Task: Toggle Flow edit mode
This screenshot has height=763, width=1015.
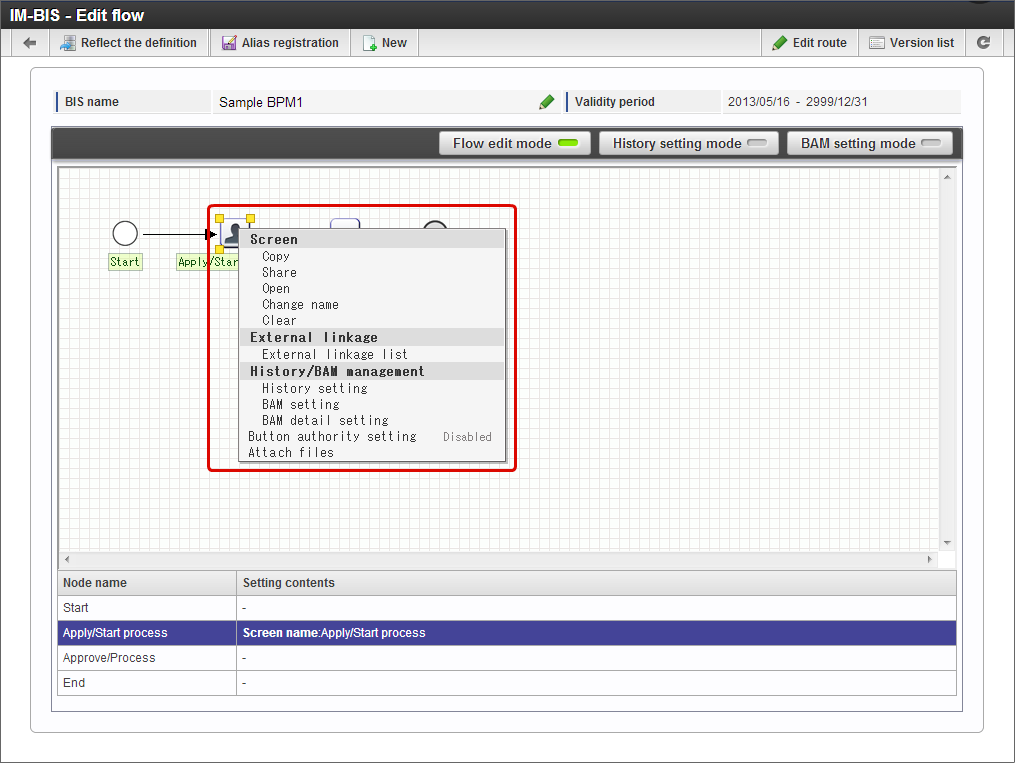Action: (515, 143)
